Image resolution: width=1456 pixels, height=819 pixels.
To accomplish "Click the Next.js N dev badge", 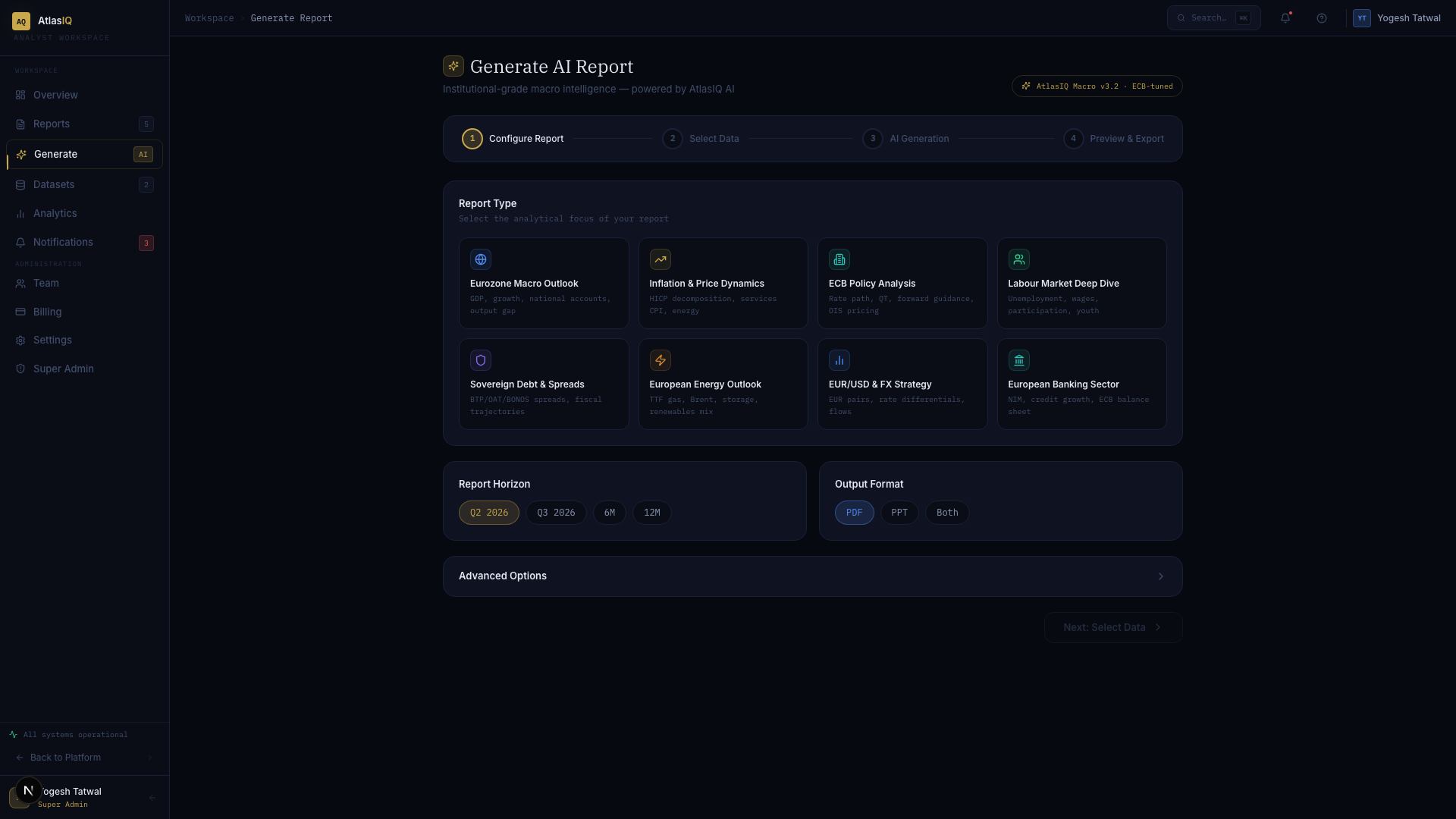I will (x=29, y=790).
